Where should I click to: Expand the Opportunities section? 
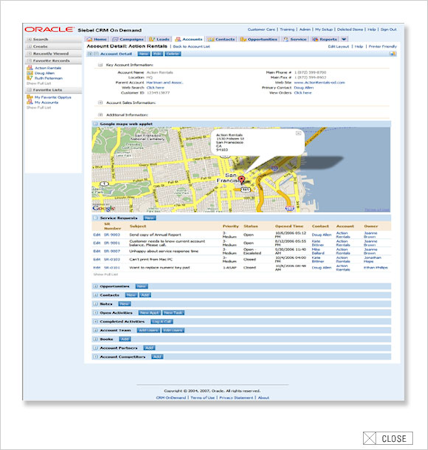pyautogui.click(x=96, y=286)
